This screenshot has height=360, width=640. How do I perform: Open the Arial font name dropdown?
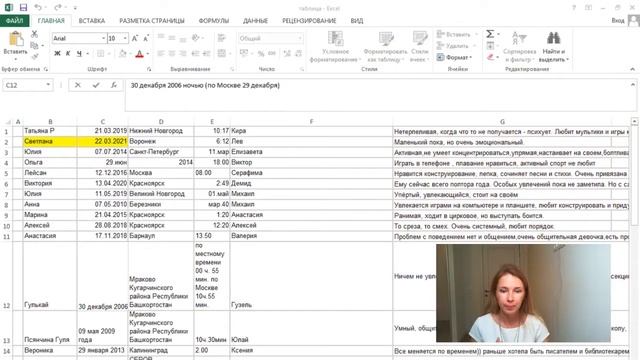click(103, 38)
